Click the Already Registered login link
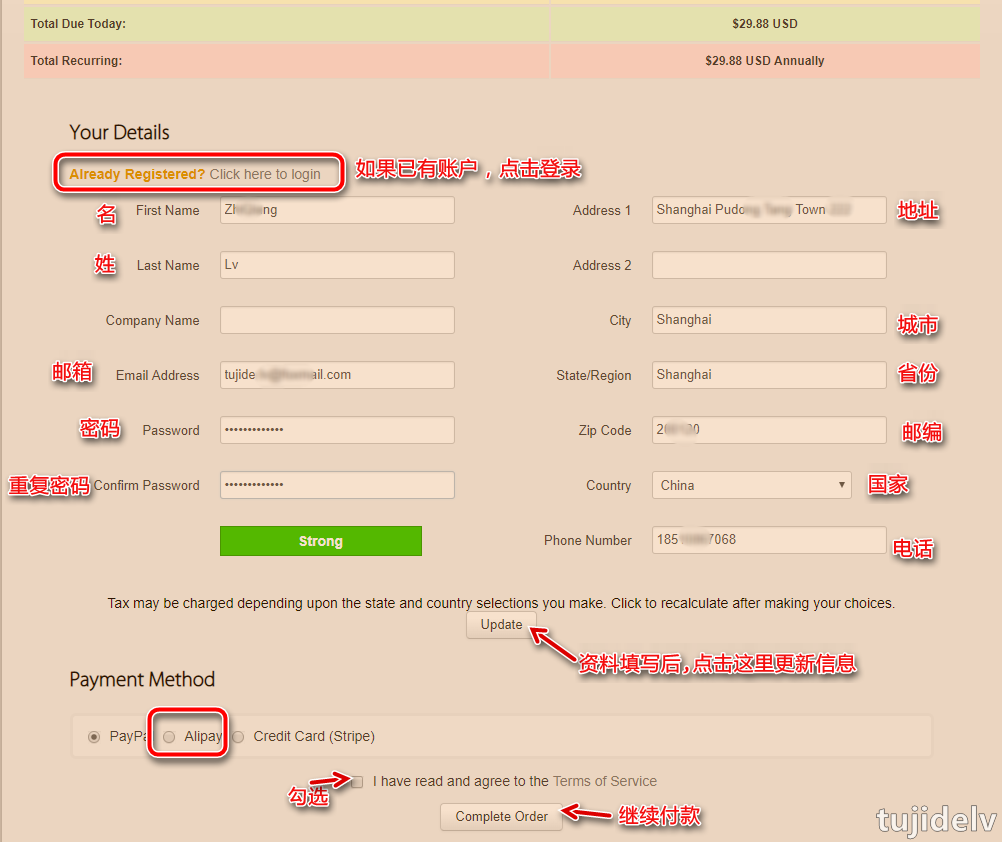The image size is (1002, 842). click(195, 174)
